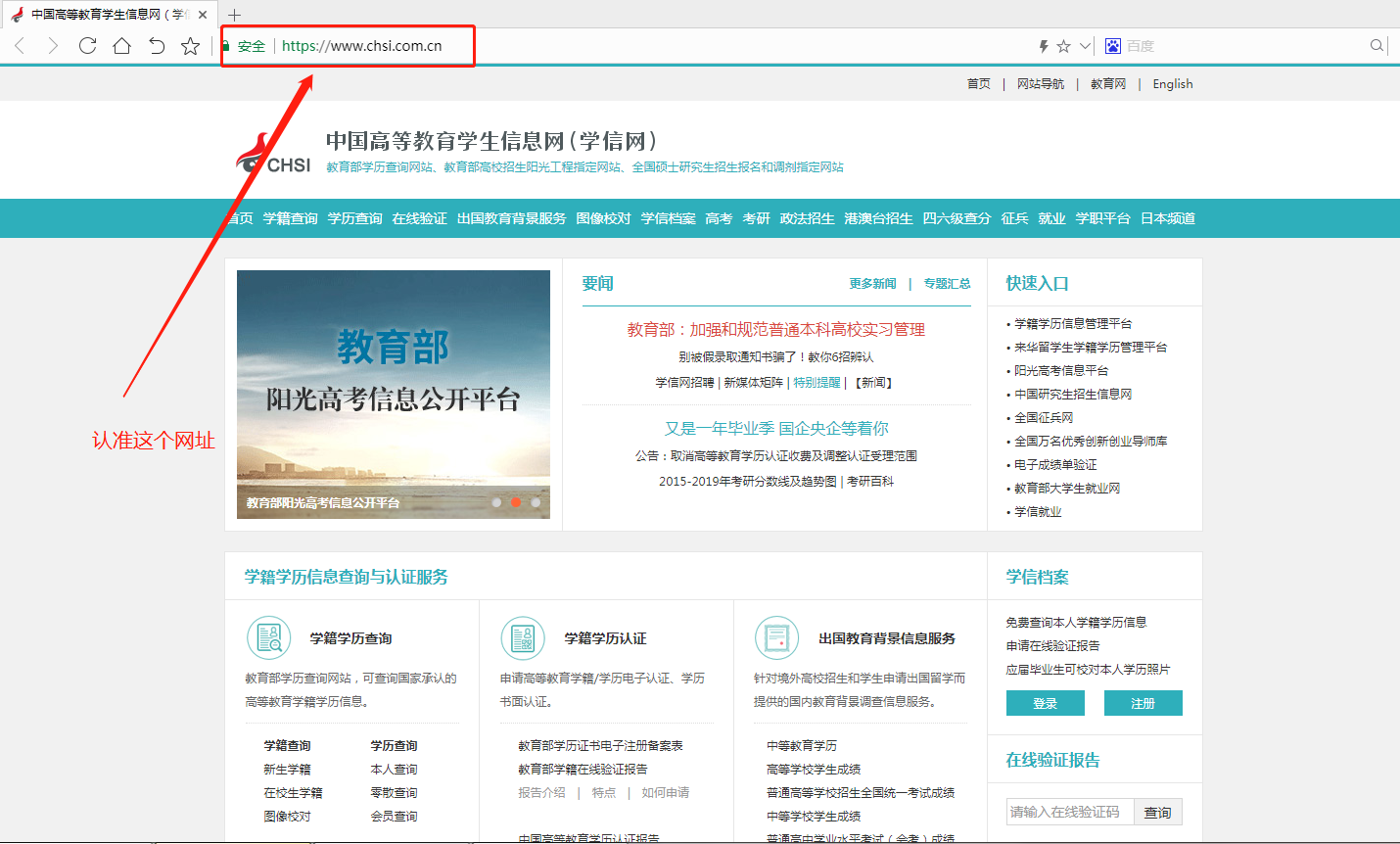Open 在线验证 in the navigation bar
Viewport: 1400px width, 844px height.
(x=420, y=218)
